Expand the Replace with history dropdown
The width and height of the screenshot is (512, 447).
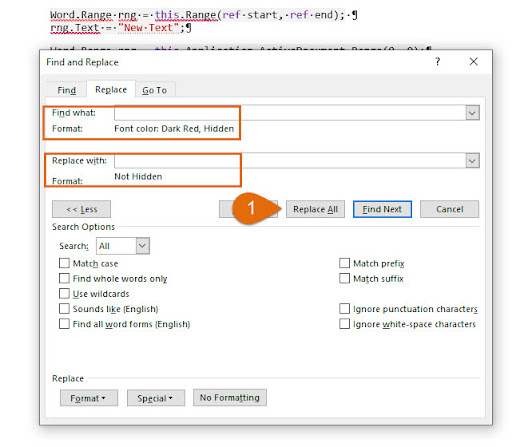coord(472,161)
